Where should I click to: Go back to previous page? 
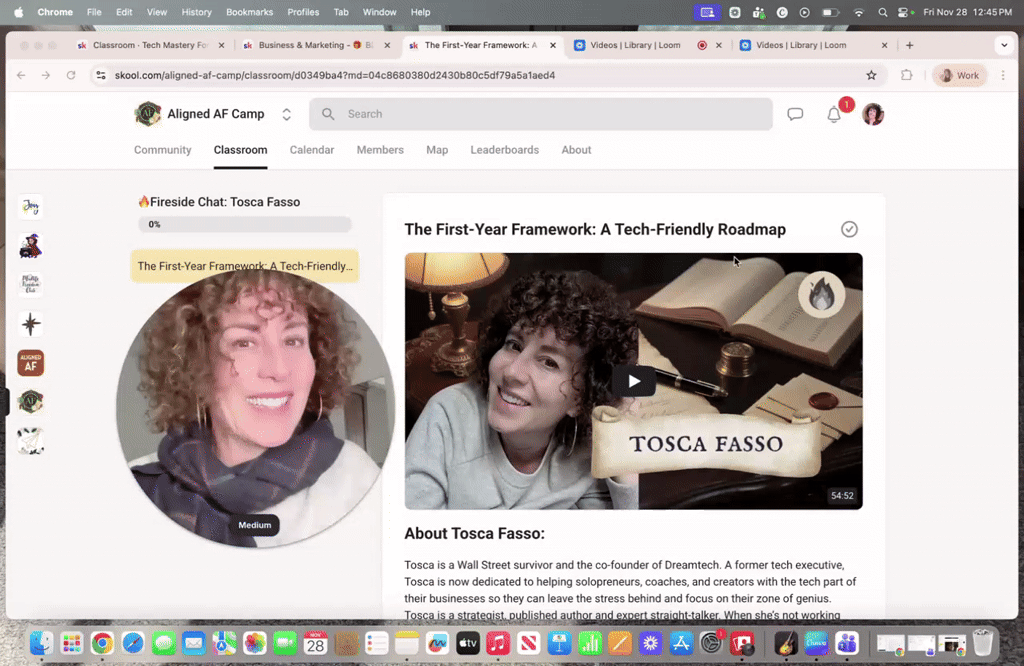(21, 75)
